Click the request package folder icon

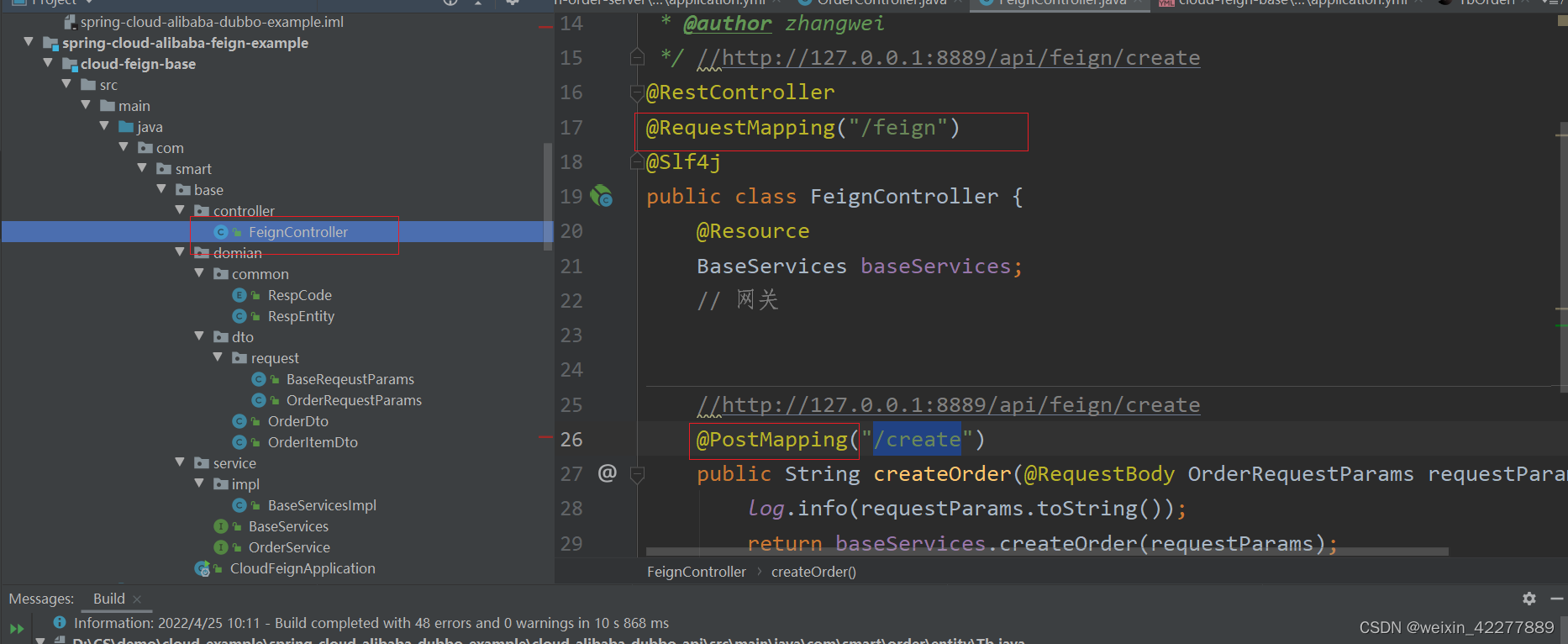click(x=239, y=358)
